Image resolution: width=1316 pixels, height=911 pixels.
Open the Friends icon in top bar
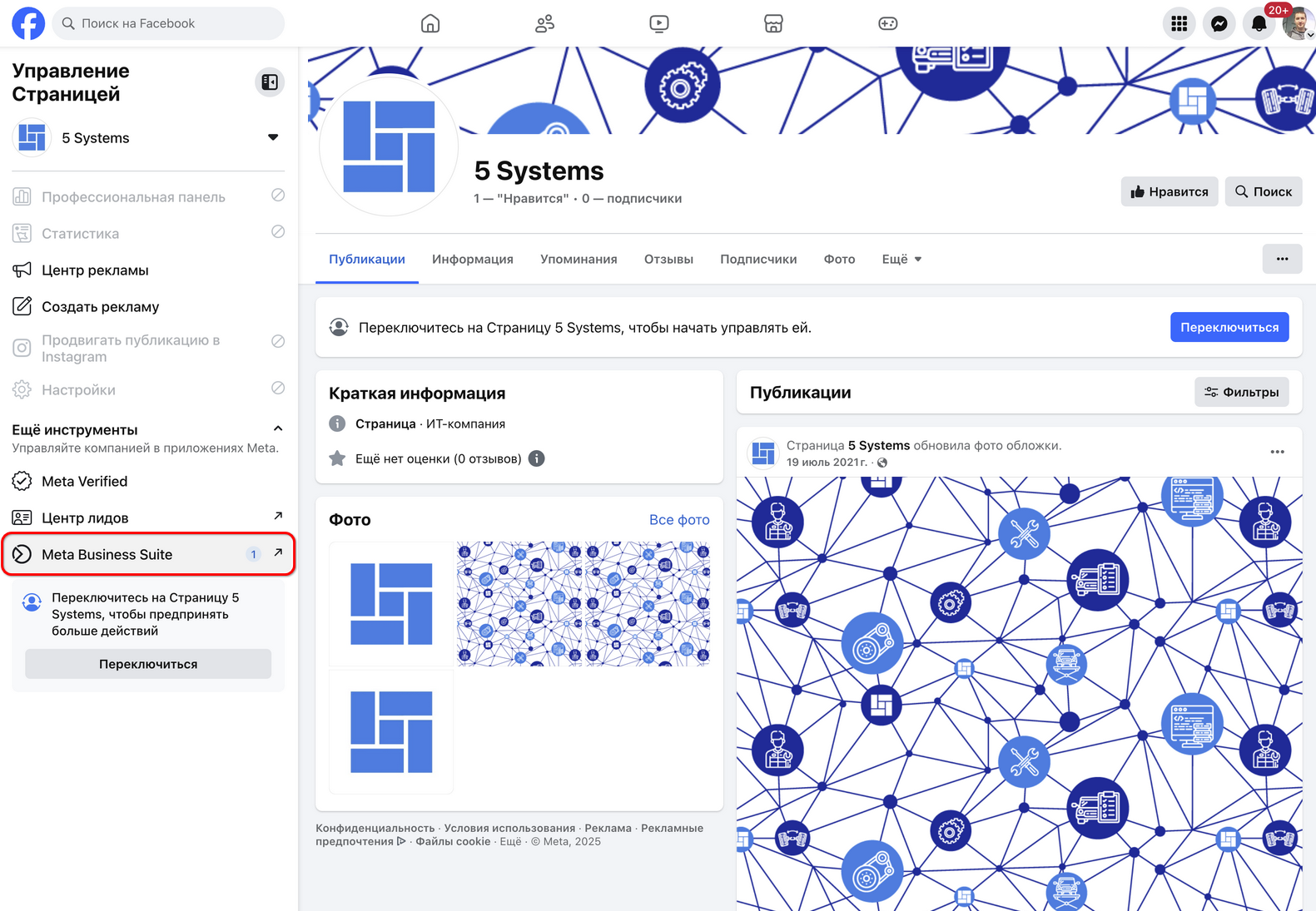pos(544,23)
